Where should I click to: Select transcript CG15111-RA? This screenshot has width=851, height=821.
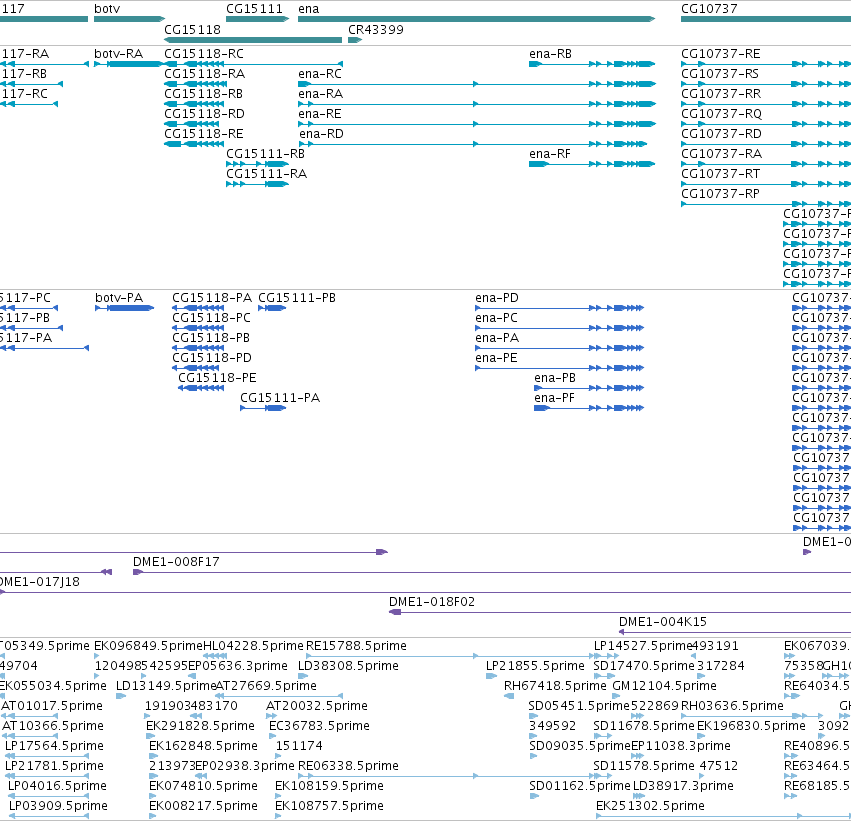pos(266,174)
